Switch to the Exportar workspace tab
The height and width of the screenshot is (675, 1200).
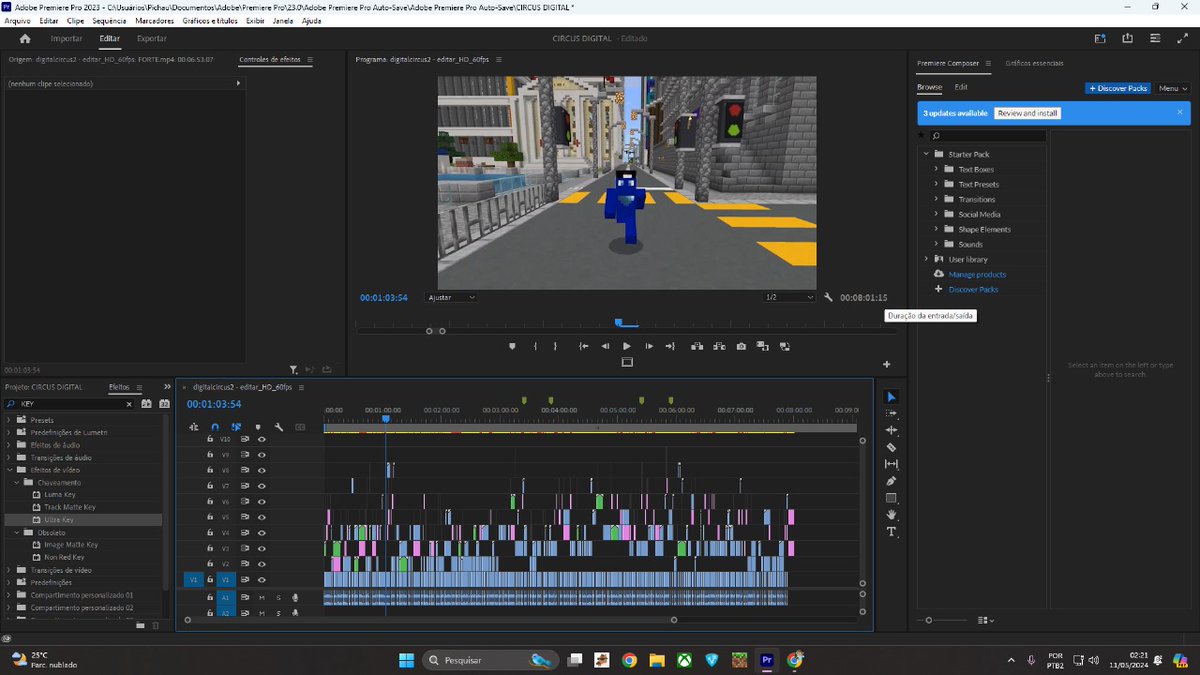[x=152, y=38]
